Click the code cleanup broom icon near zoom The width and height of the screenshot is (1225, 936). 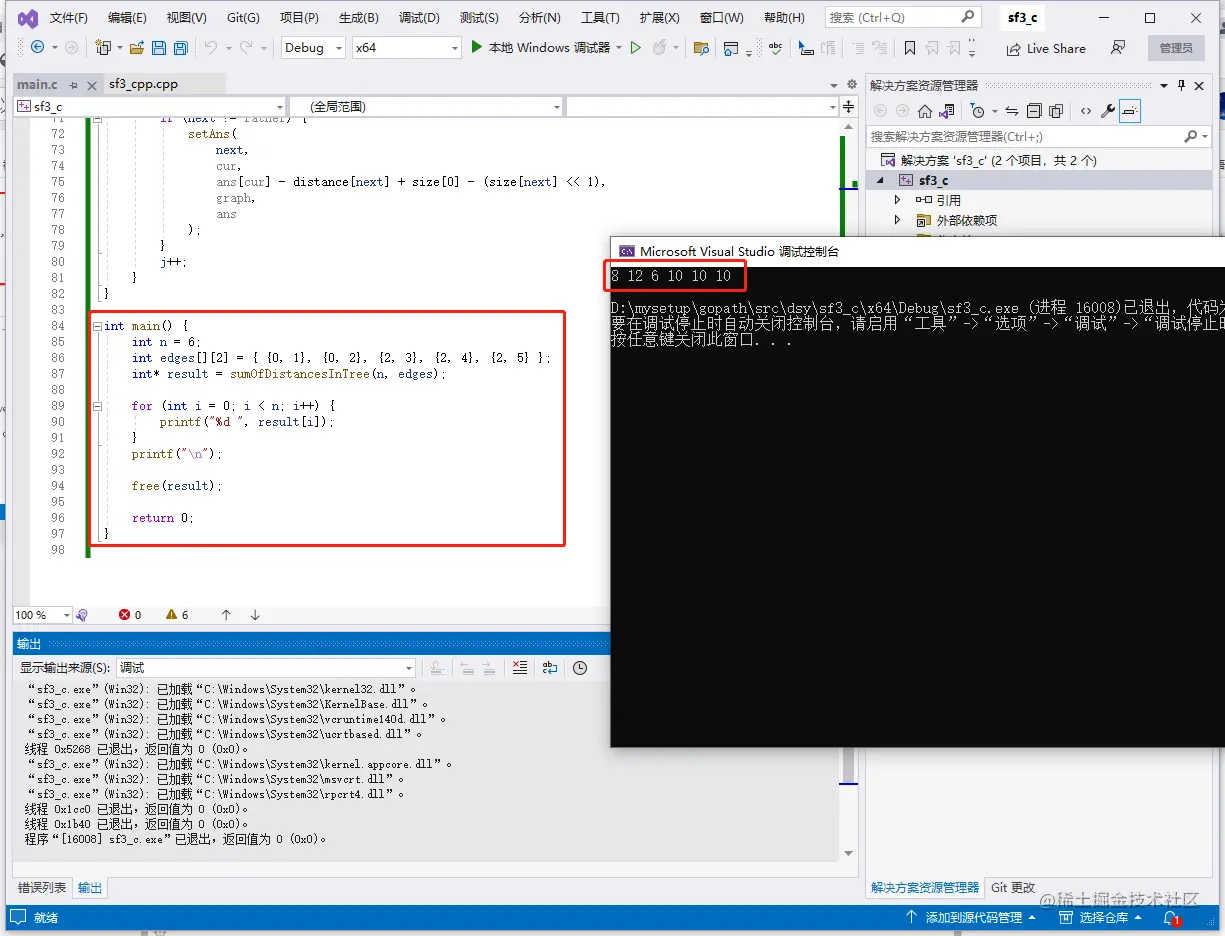coord(82,615)
